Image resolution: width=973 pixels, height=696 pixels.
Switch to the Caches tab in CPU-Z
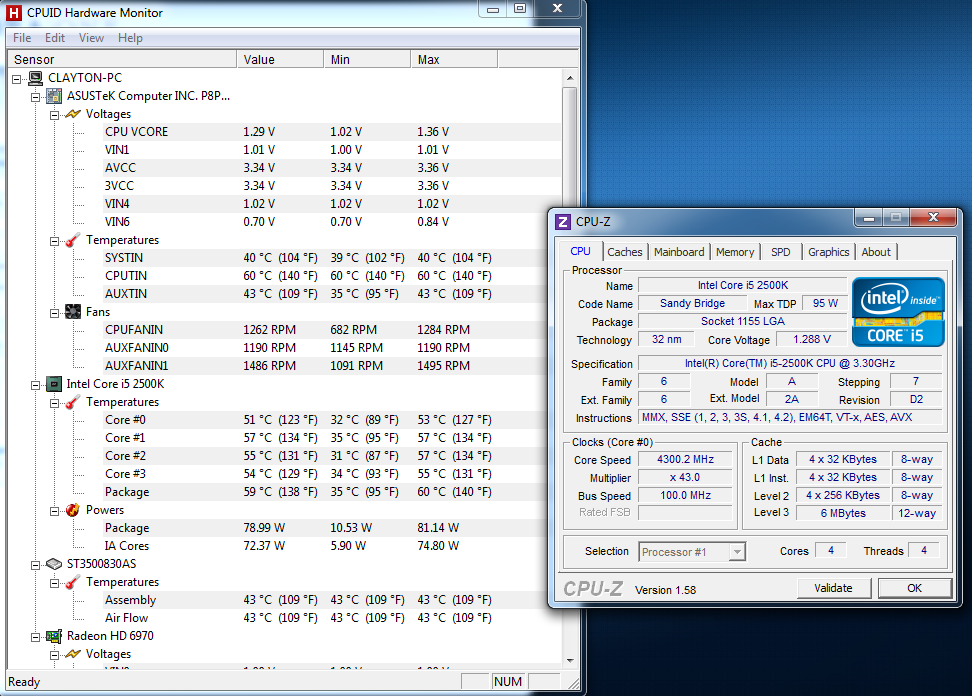(624, 252)
